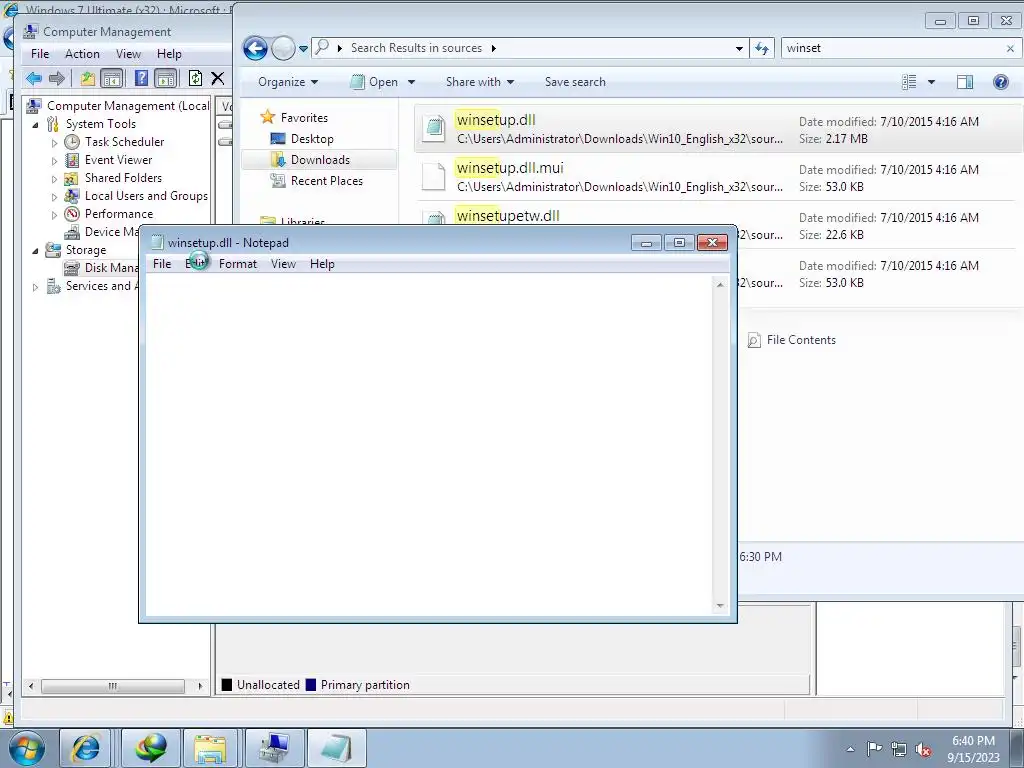Select Local Users and Groups icon
Viewport: 1024px width, 768px height.
72,196
